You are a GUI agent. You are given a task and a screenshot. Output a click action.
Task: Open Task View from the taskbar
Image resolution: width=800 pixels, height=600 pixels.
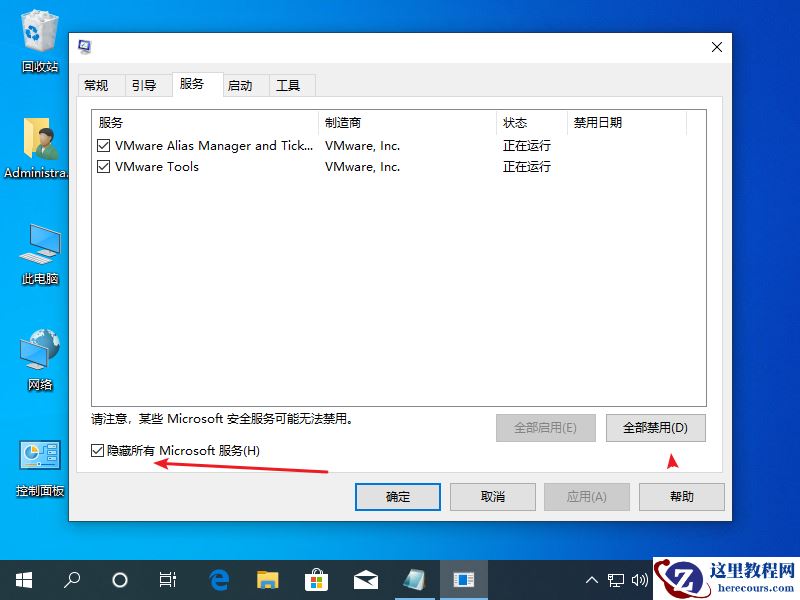point(167,579)
